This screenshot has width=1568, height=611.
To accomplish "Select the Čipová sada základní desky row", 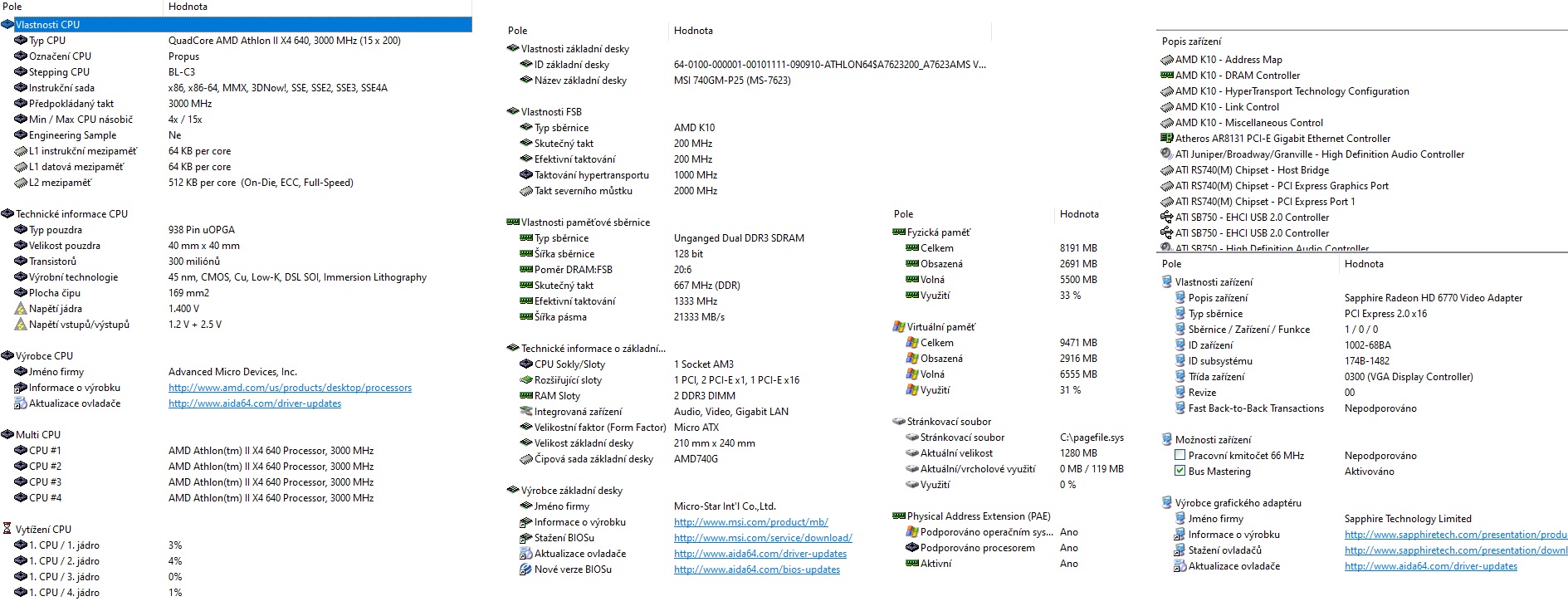I will (x=593, y=459).
